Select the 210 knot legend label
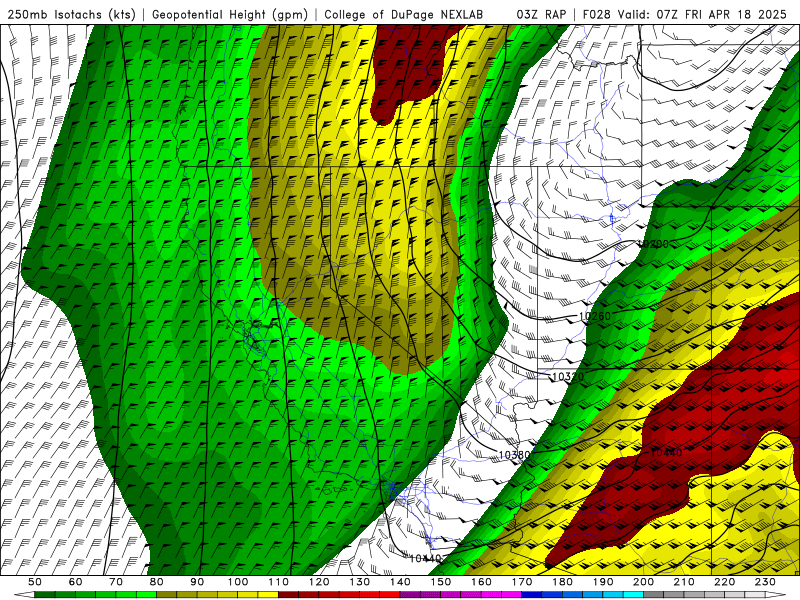The image size is (800, 600). [x=685, y=582]
